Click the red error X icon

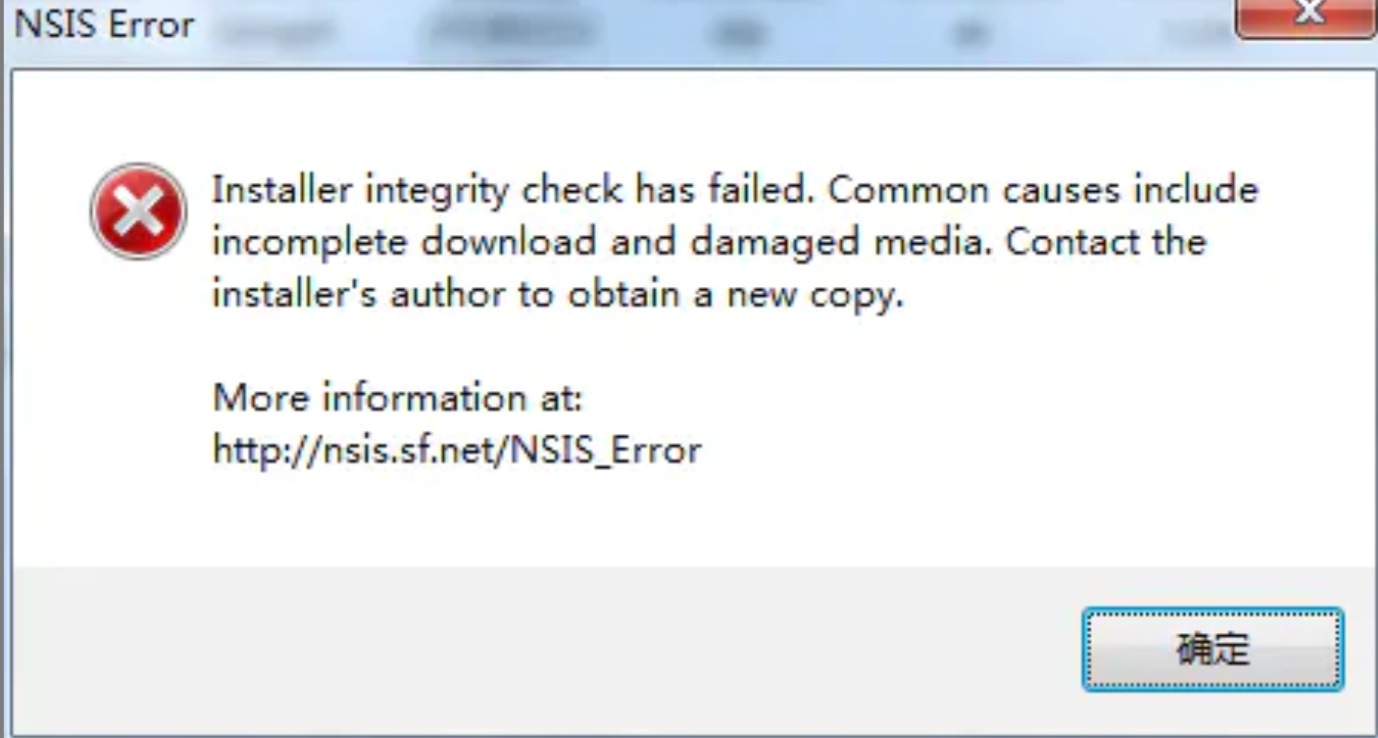[x=138, y=211]
